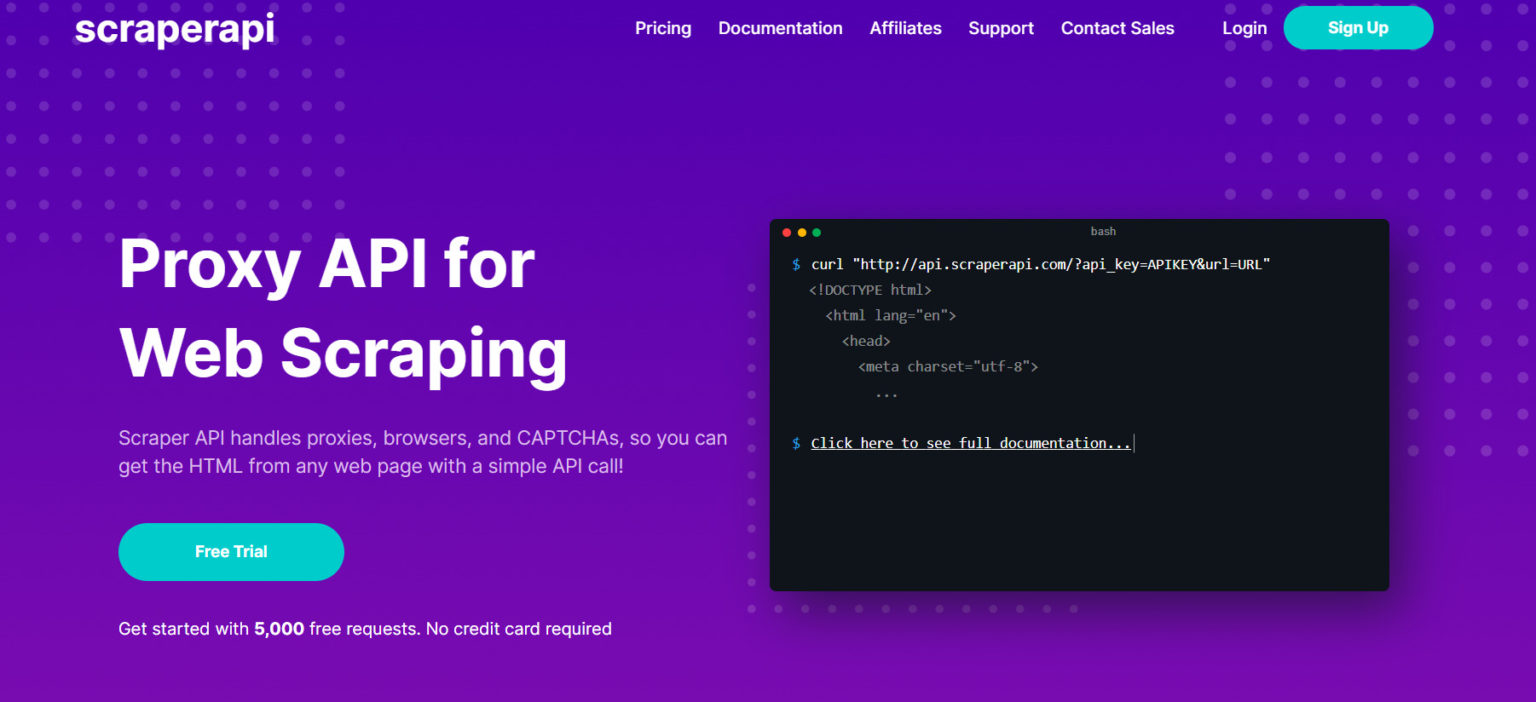This screenshot has width=1536, height=702.
Task: Click the green dot in the terminal window
Action: 816,231
